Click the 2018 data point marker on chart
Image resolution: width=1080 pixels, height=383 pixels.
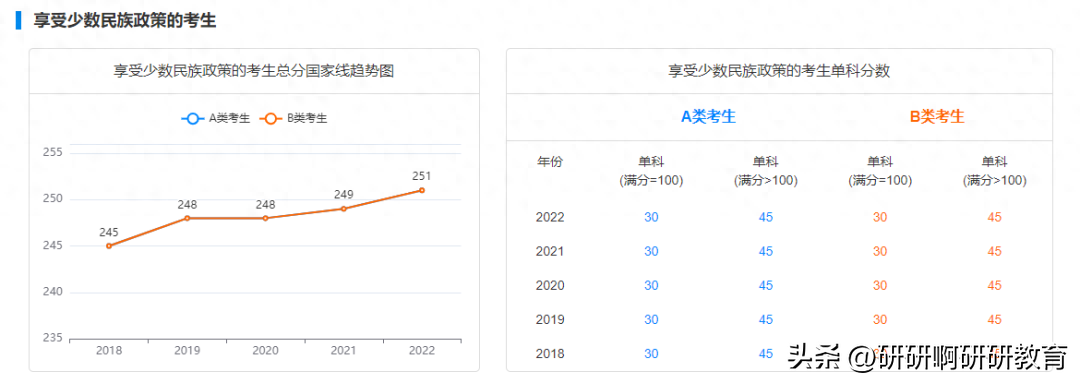(x=109, y=246)
